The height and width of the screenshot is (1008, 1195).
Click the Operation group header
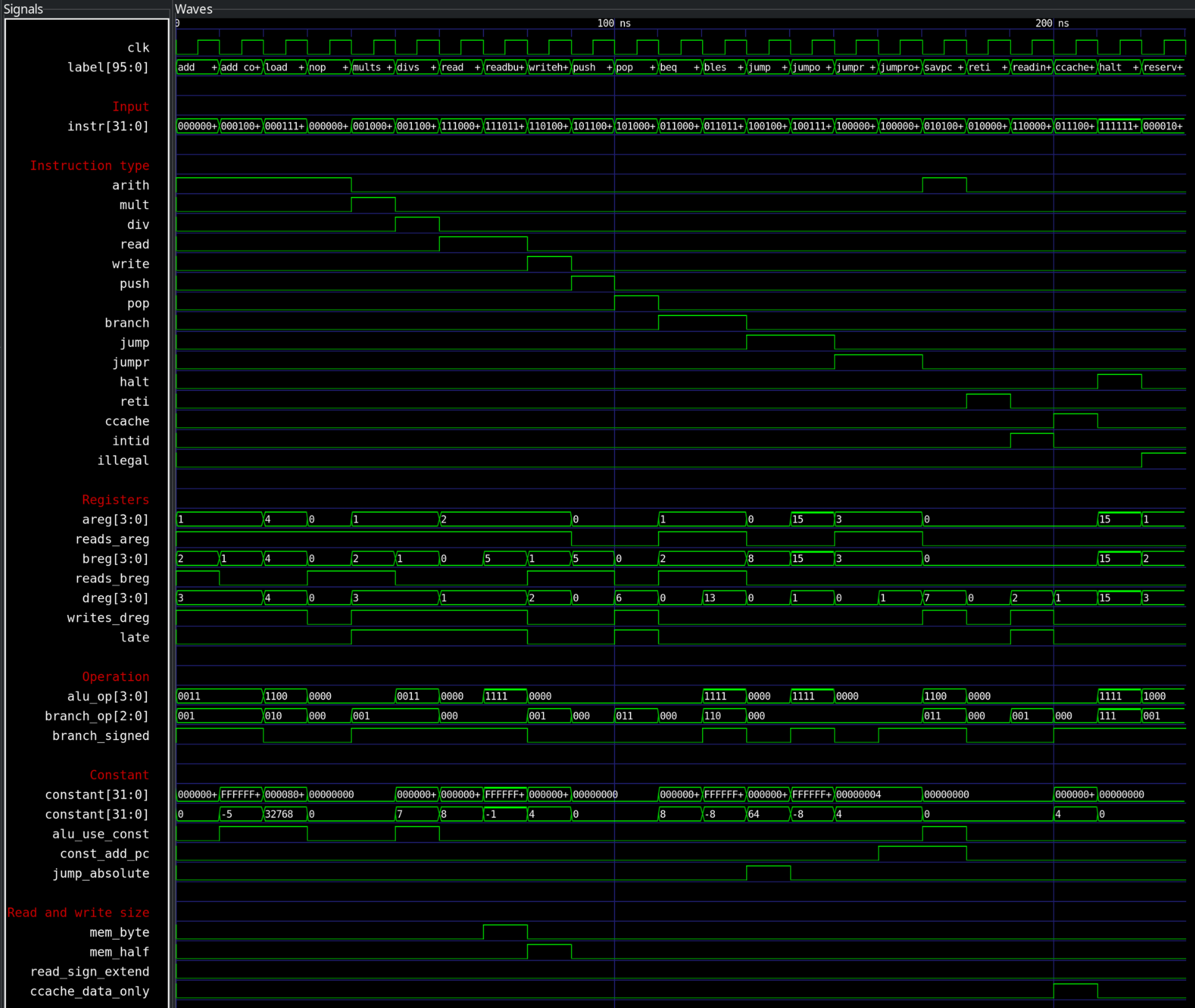[116, 677]
